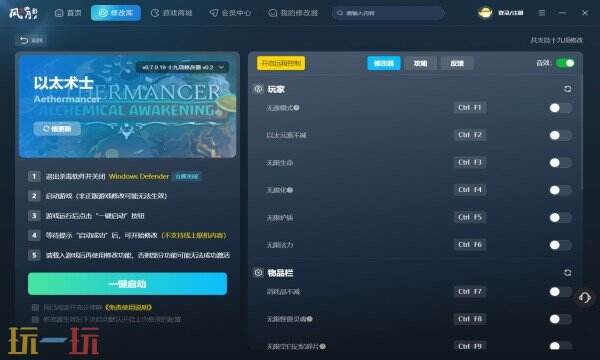Click the 立即关闭 link beside Windows Defender
This screenshot has width=600, height=360.
point(187,176)
